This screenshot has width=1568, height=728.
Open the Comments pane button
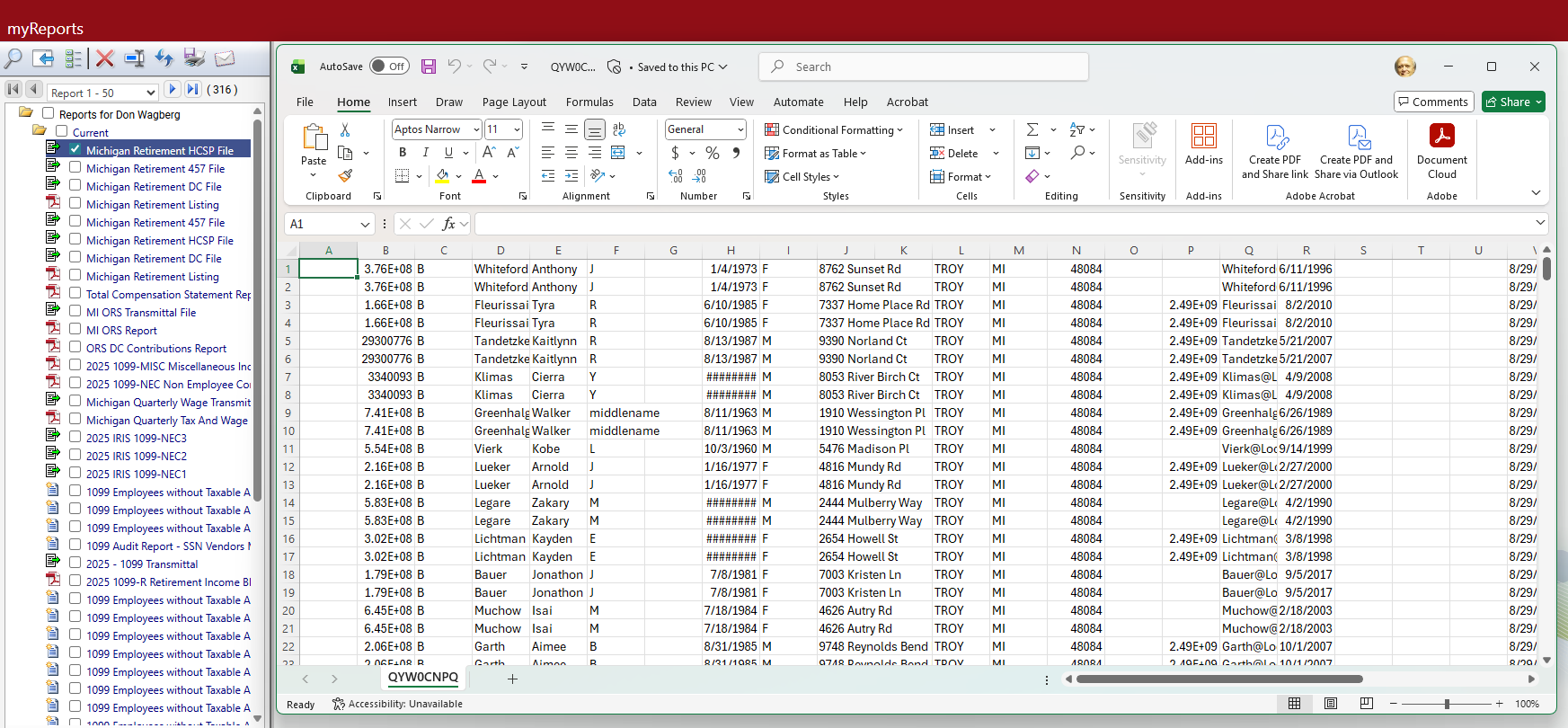[1433, 102]
